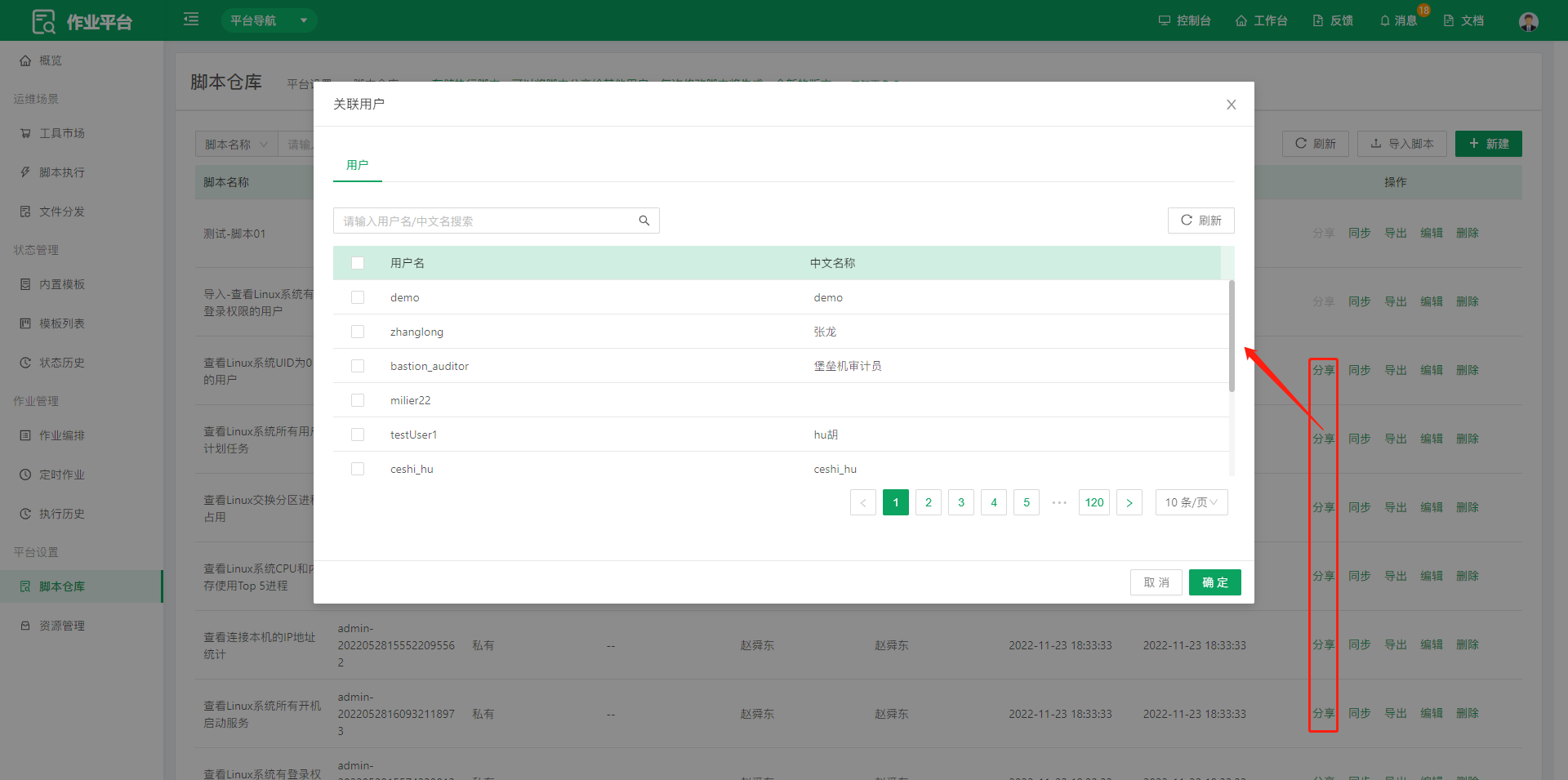Open 执行历史 in sidebar

[x=81, y=514]
